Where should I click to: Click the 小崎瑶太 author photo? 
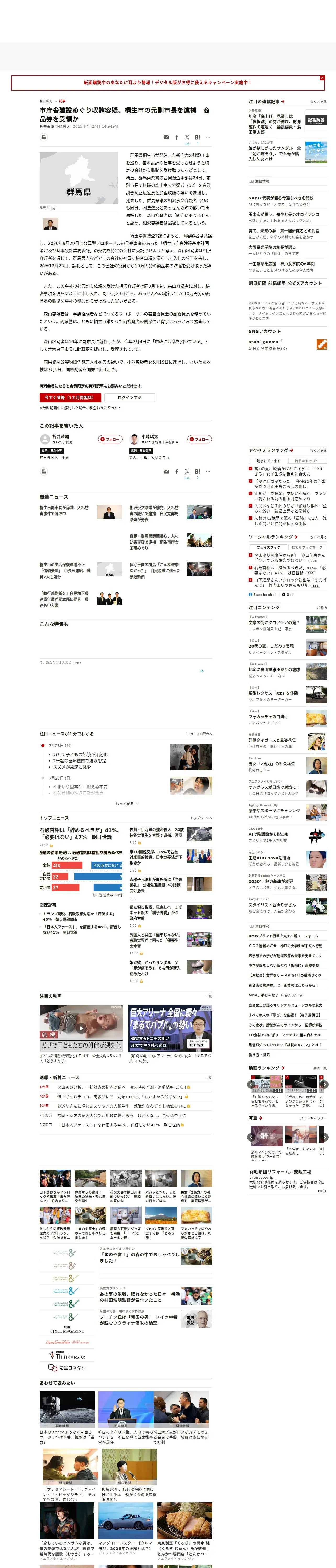point(134,439)
